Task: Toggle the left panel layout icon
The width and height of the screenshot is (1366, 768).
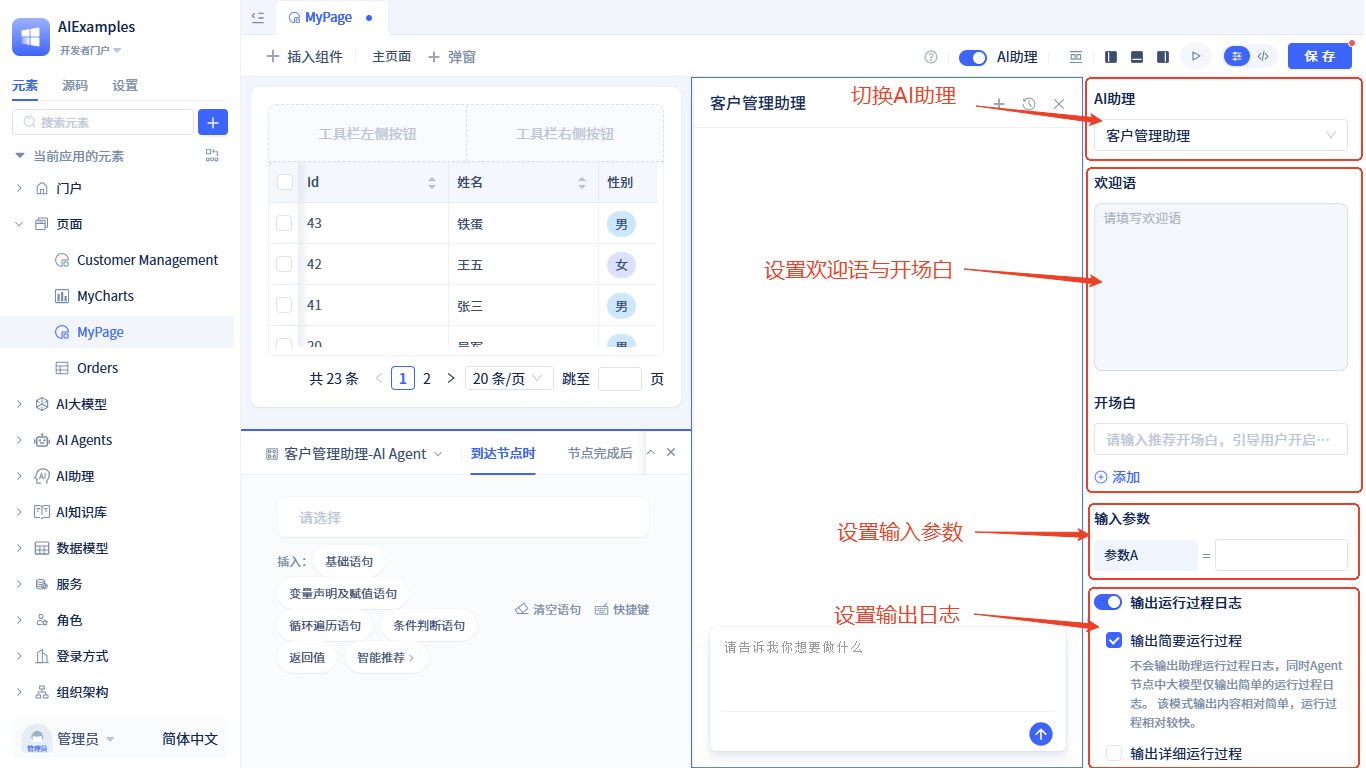Action: 1111,57
